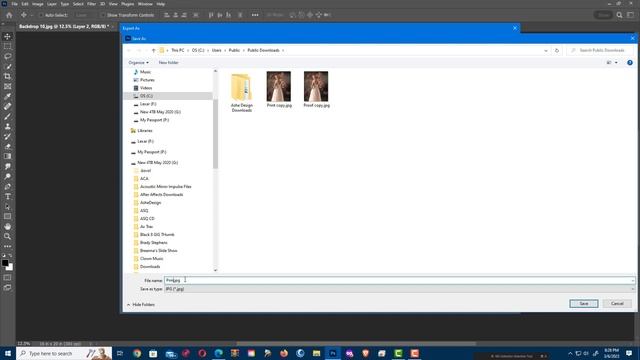
Task: Select the Eraser tool
Action: tap(7, 146)
